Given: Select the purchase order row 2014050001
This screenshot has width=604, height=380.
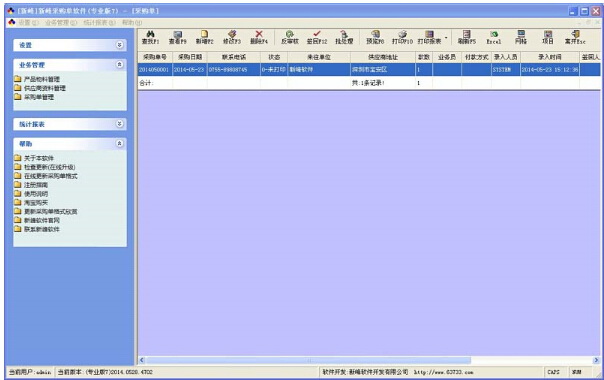Looking at the screenshot, I should tap(369, 70).
